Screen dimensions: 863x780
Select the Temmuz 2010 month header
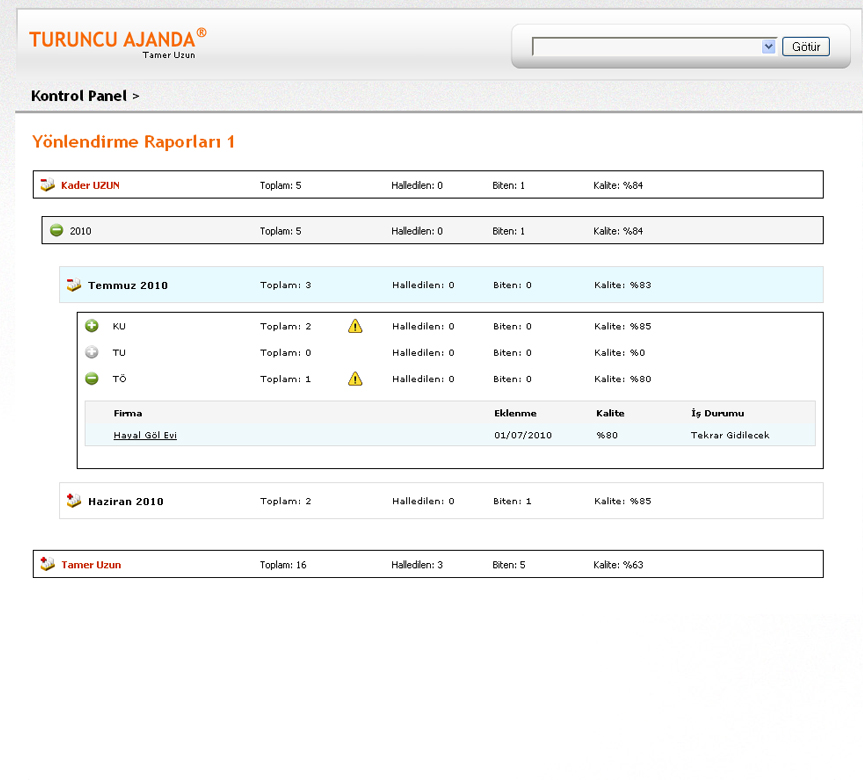128,286
